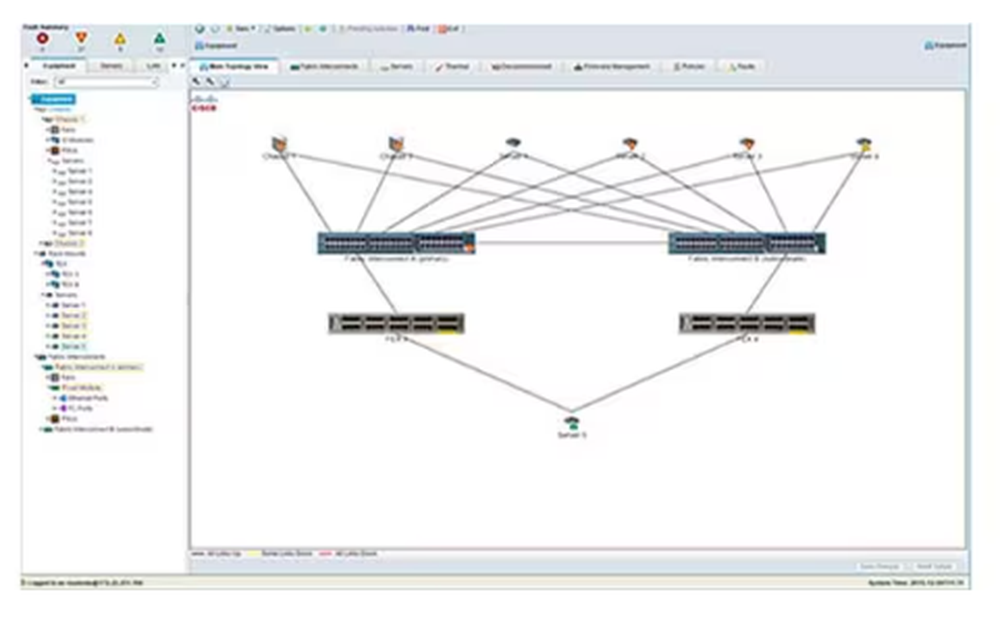Open the New dropdown in the toolbar
The image size is (1000, 621).
point(241,29)
